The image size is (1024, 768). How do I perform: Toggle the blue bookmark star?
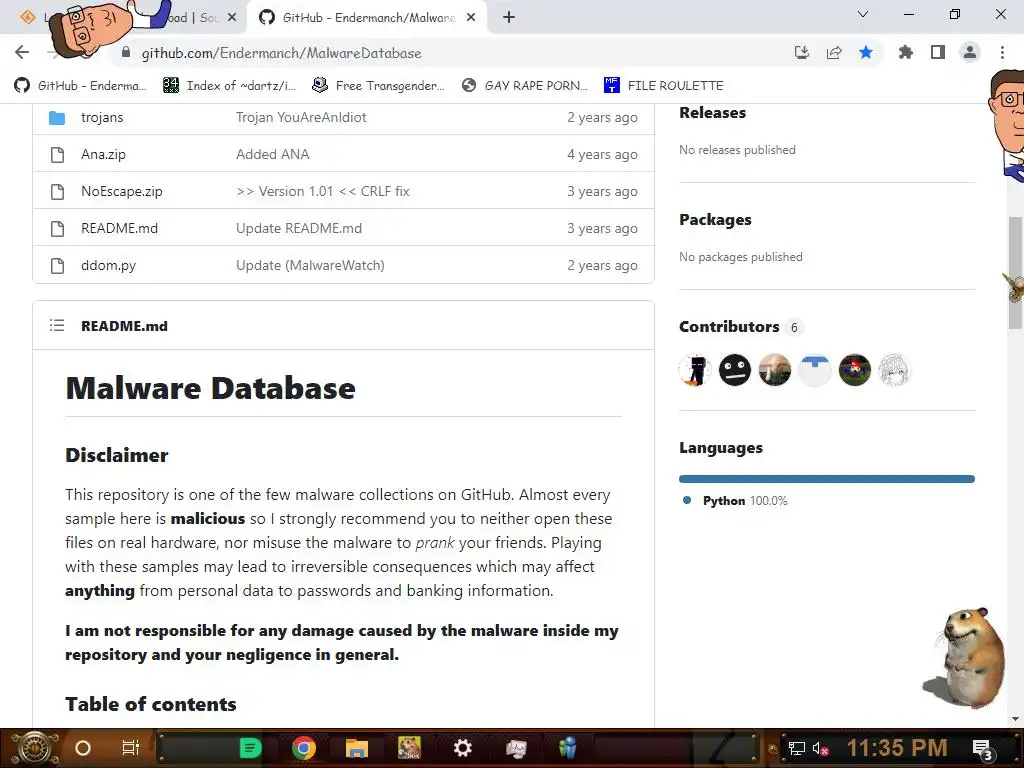click(x=866, y=52)
